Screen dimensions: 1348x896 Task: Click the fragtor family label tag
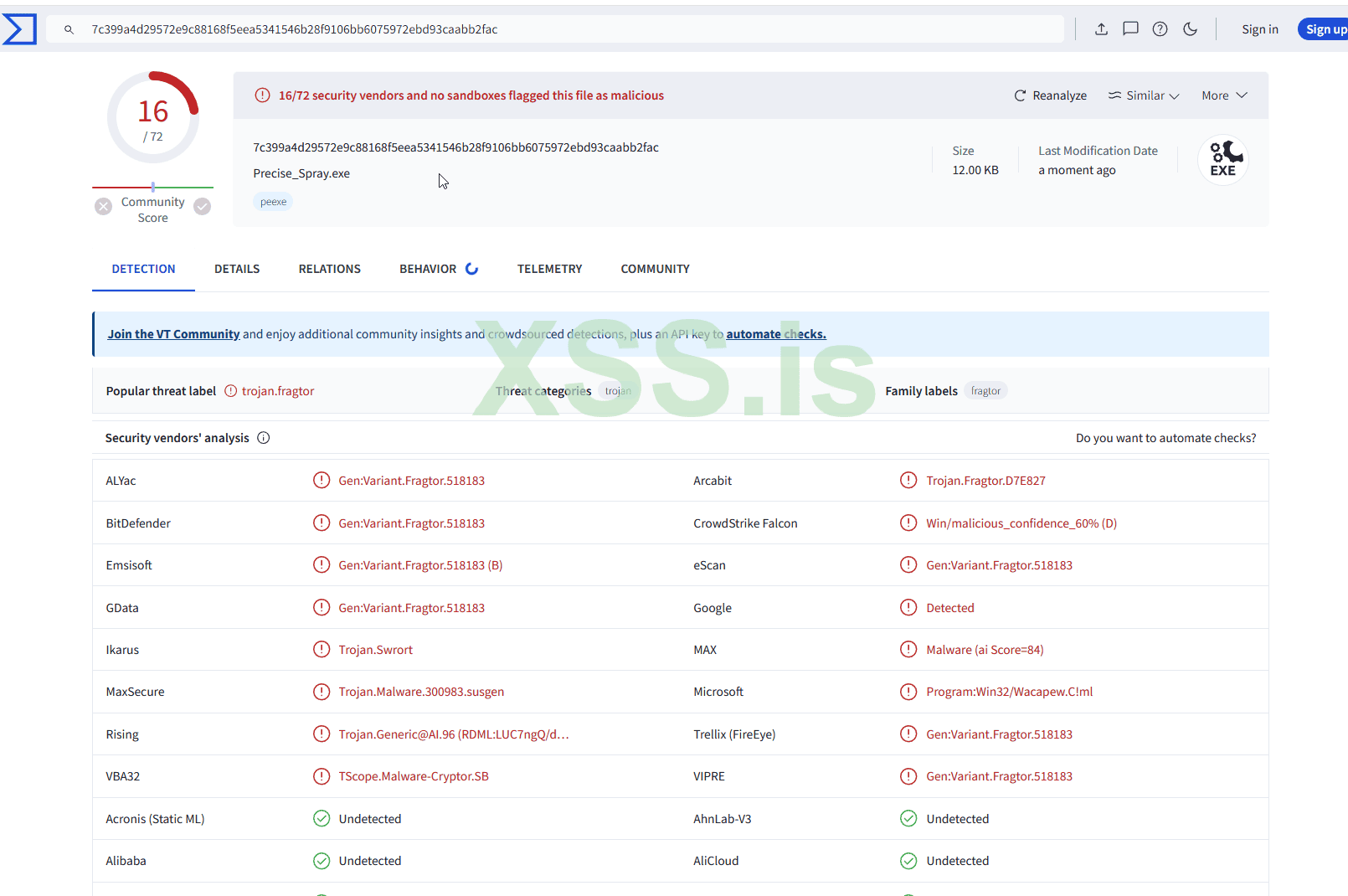(985, 391)
